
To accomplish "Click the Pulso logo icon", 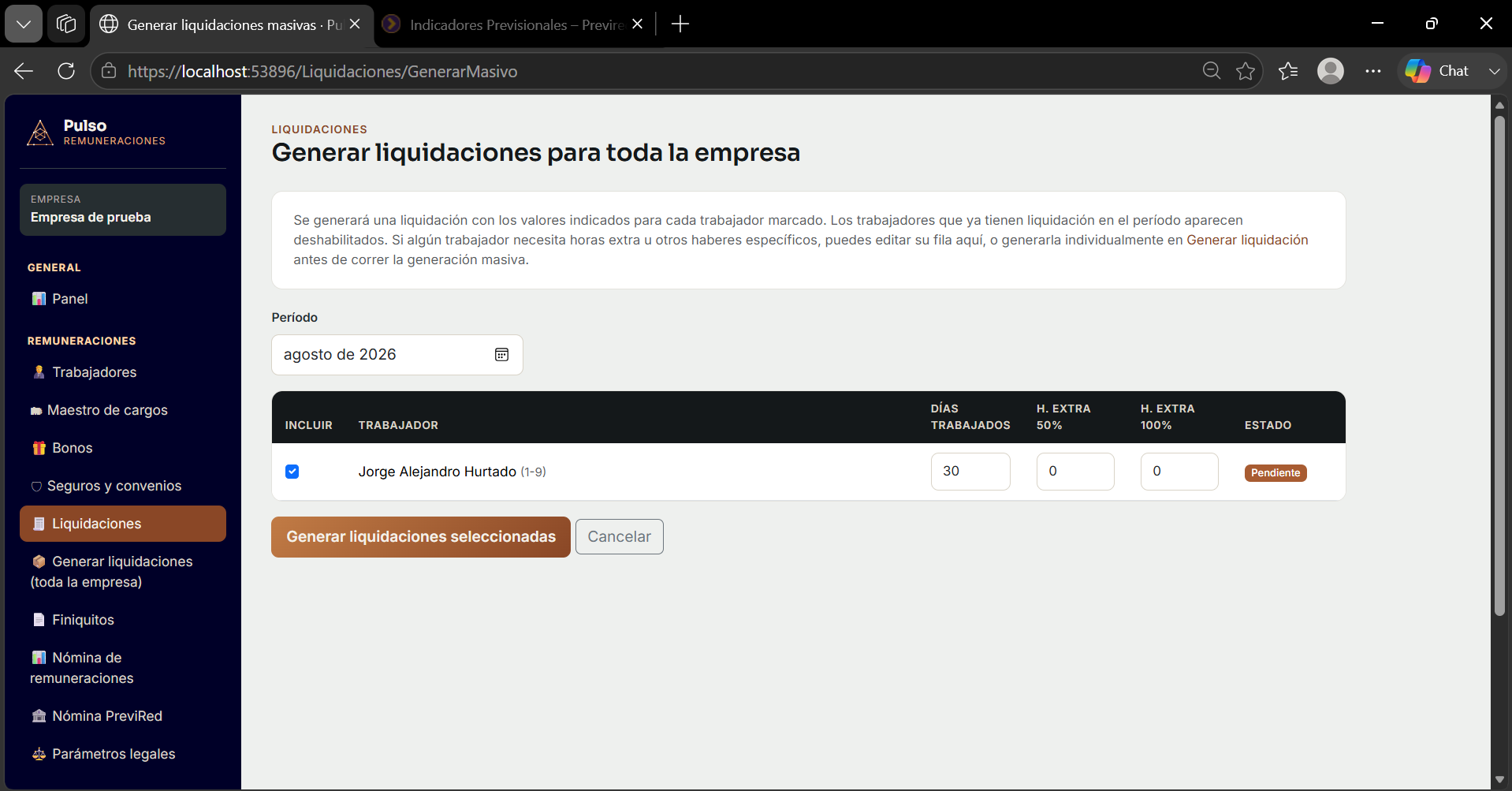I will click(x=40, y=132).
